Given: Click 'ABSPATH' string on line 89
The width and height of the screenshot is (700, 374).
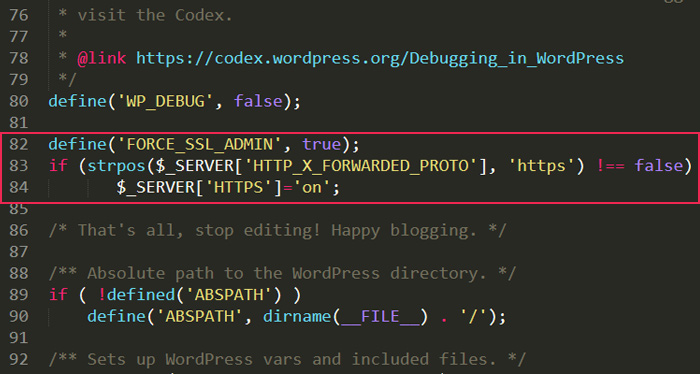Looking at the screenshot, I should coord(229,295).
